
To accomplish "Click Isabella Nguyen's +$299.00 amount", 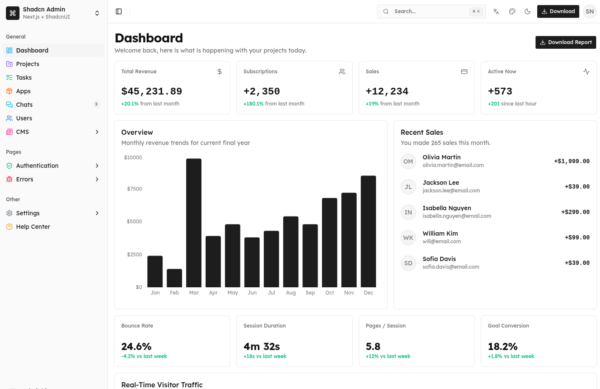I will pos(575,212).
